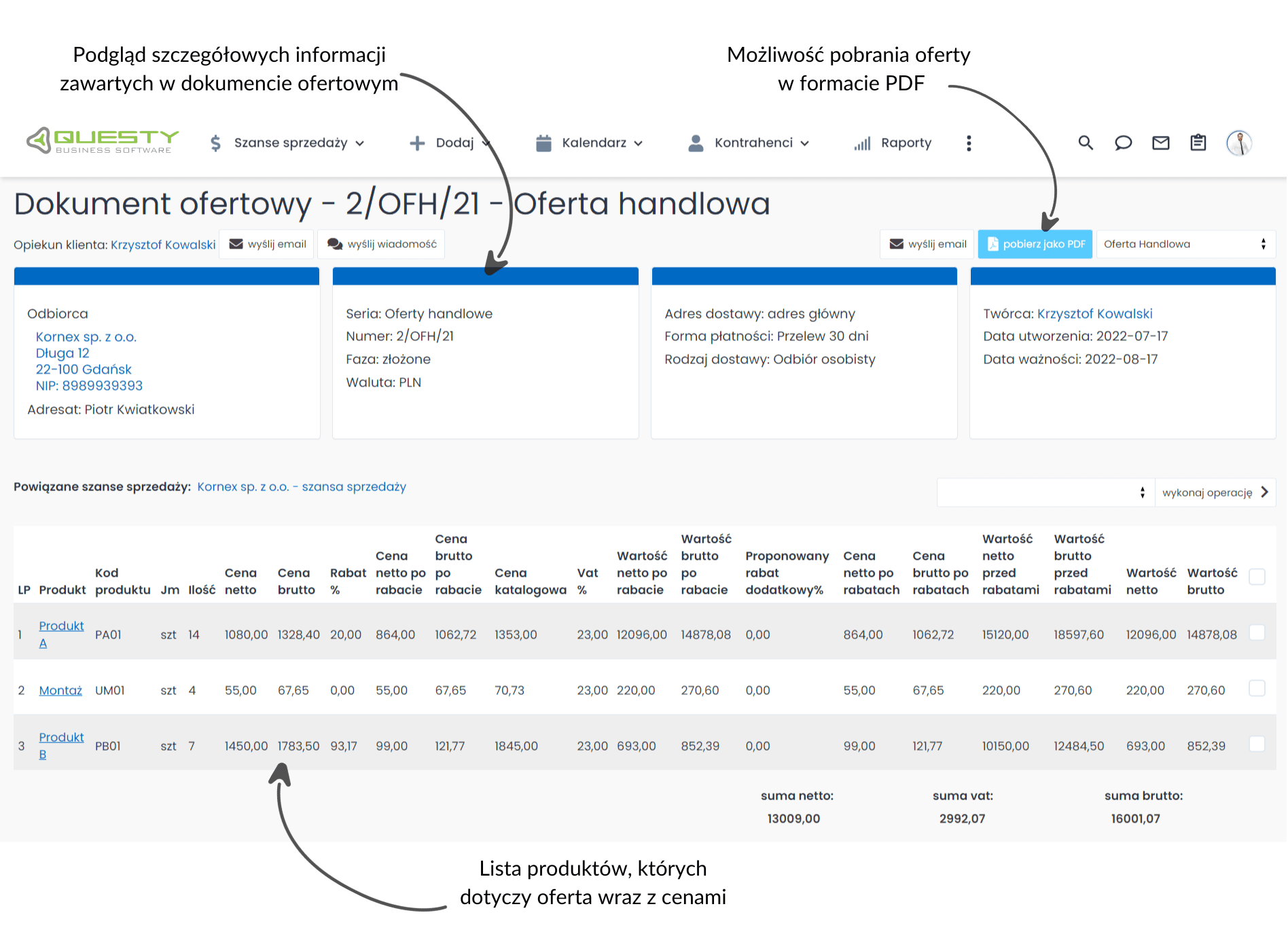Download the offer via pobierz jako PDF

tap(1035, 244)
